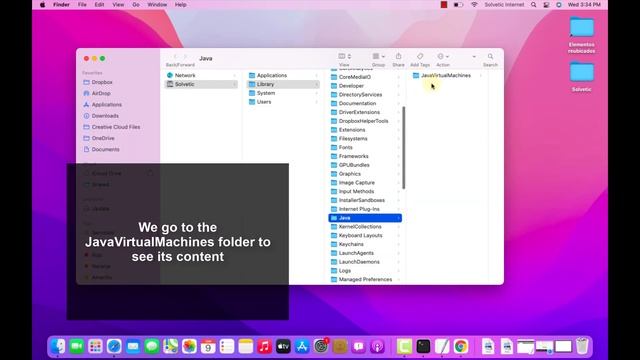Open the View menu in menu bar
This screenshot has width=640, height=360.
[118, 5]
